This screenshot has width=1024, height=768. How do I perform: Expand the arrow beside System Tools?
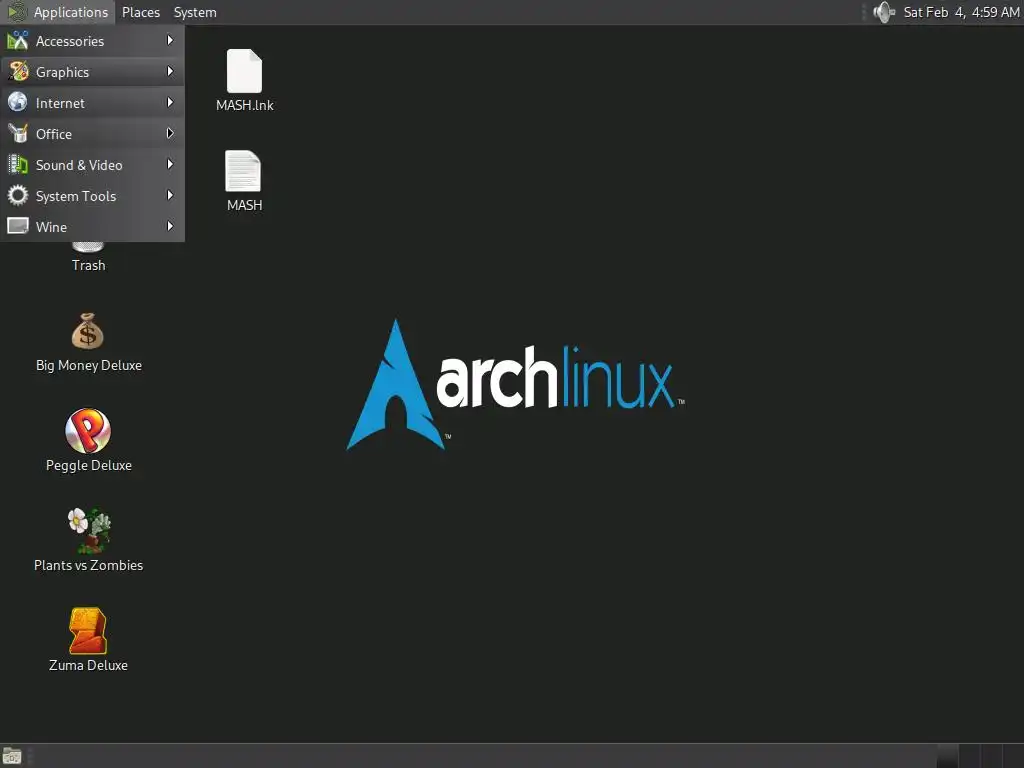(170, 195)
